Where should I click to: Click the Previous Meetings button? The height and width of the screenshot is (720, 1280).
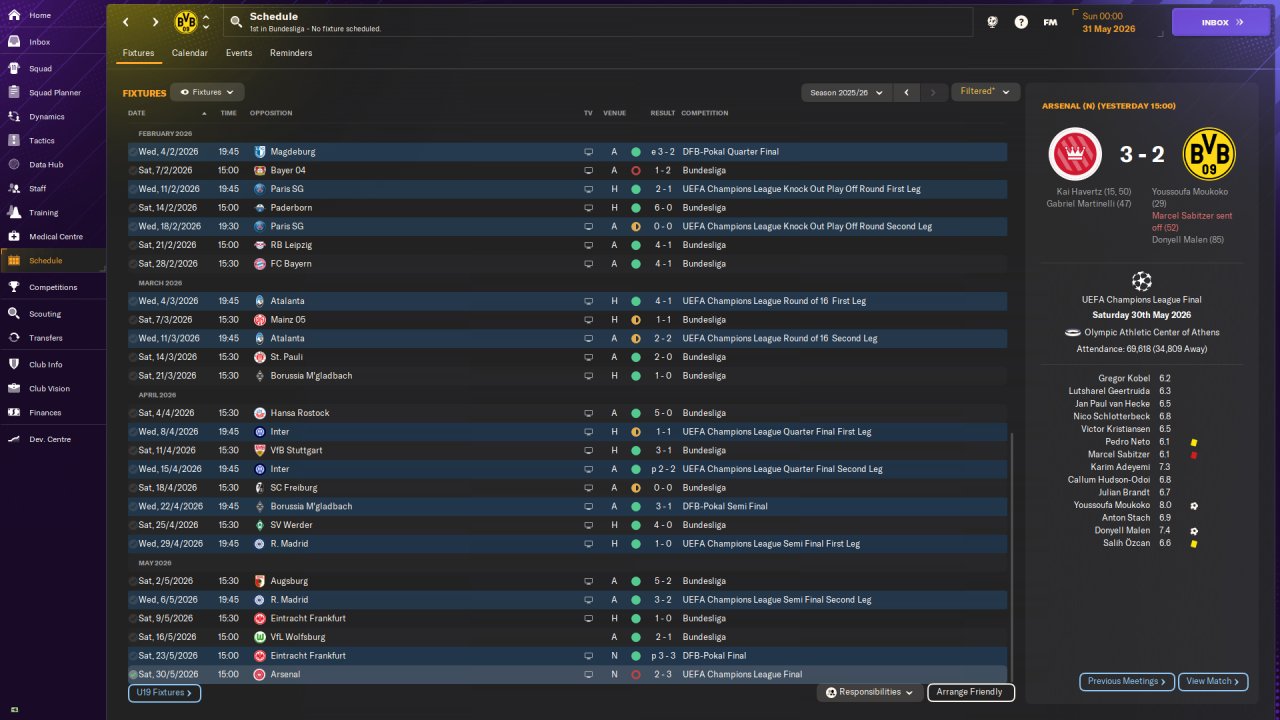[1126, 681]
